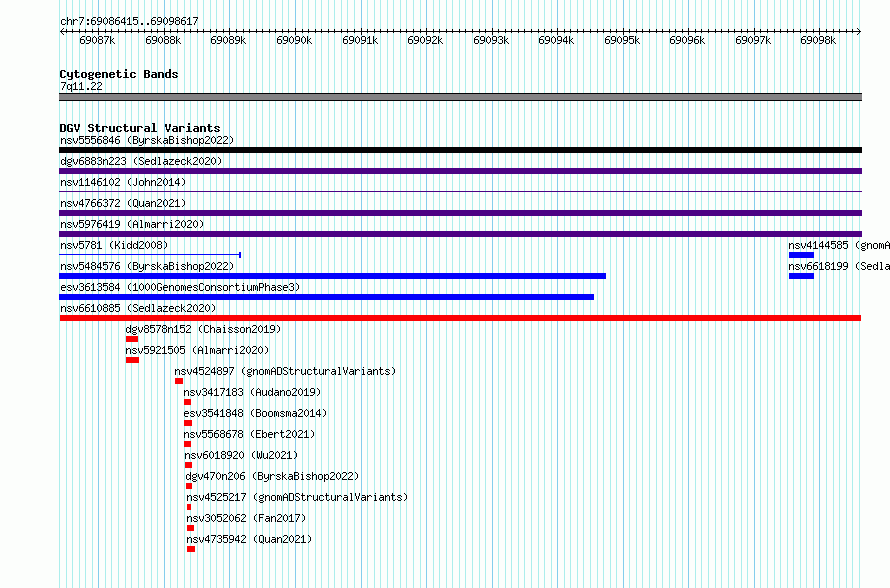Click the small blue nsv4144585 variant bar
The image size is (890, 588).
pos(801,255)
